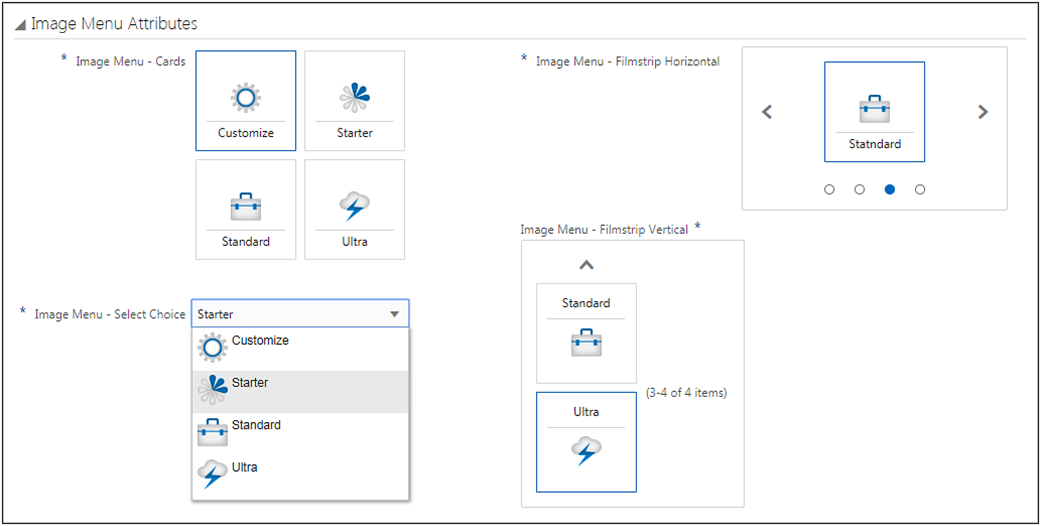The height and width of the screenshot is (526, 1041).
Task: Click the filled third pagination dot
Action: click(889, 189)
